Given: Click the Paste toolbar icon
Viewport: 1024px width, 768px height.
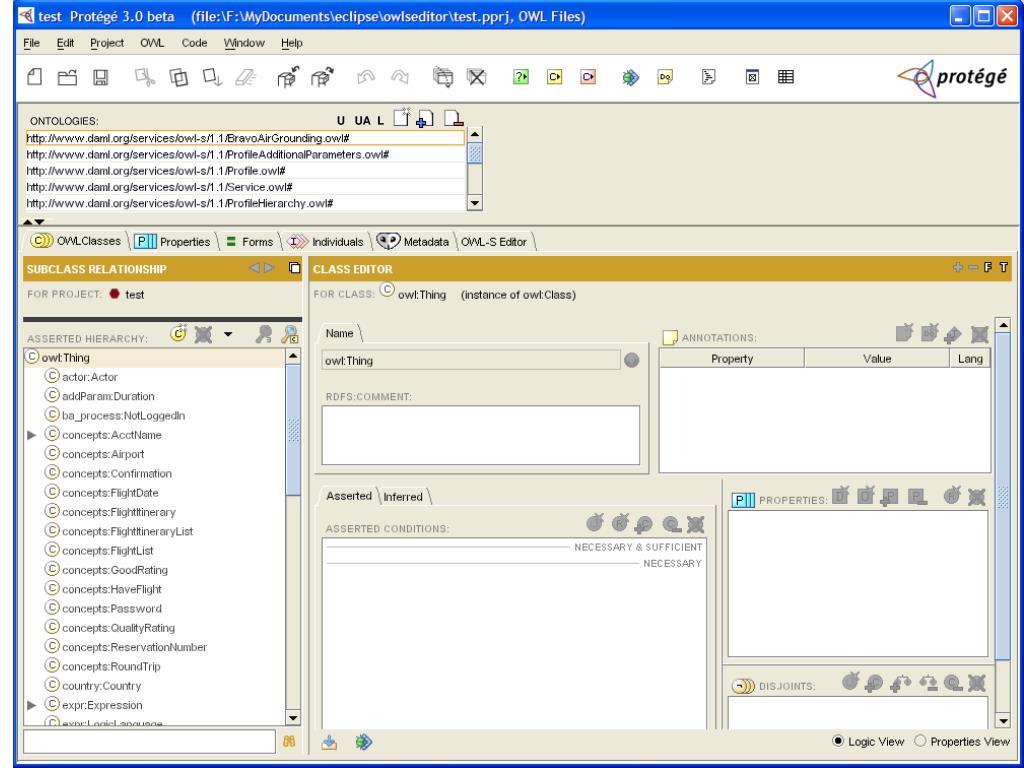Looking at the screenshot, I should tap(212, 77).
